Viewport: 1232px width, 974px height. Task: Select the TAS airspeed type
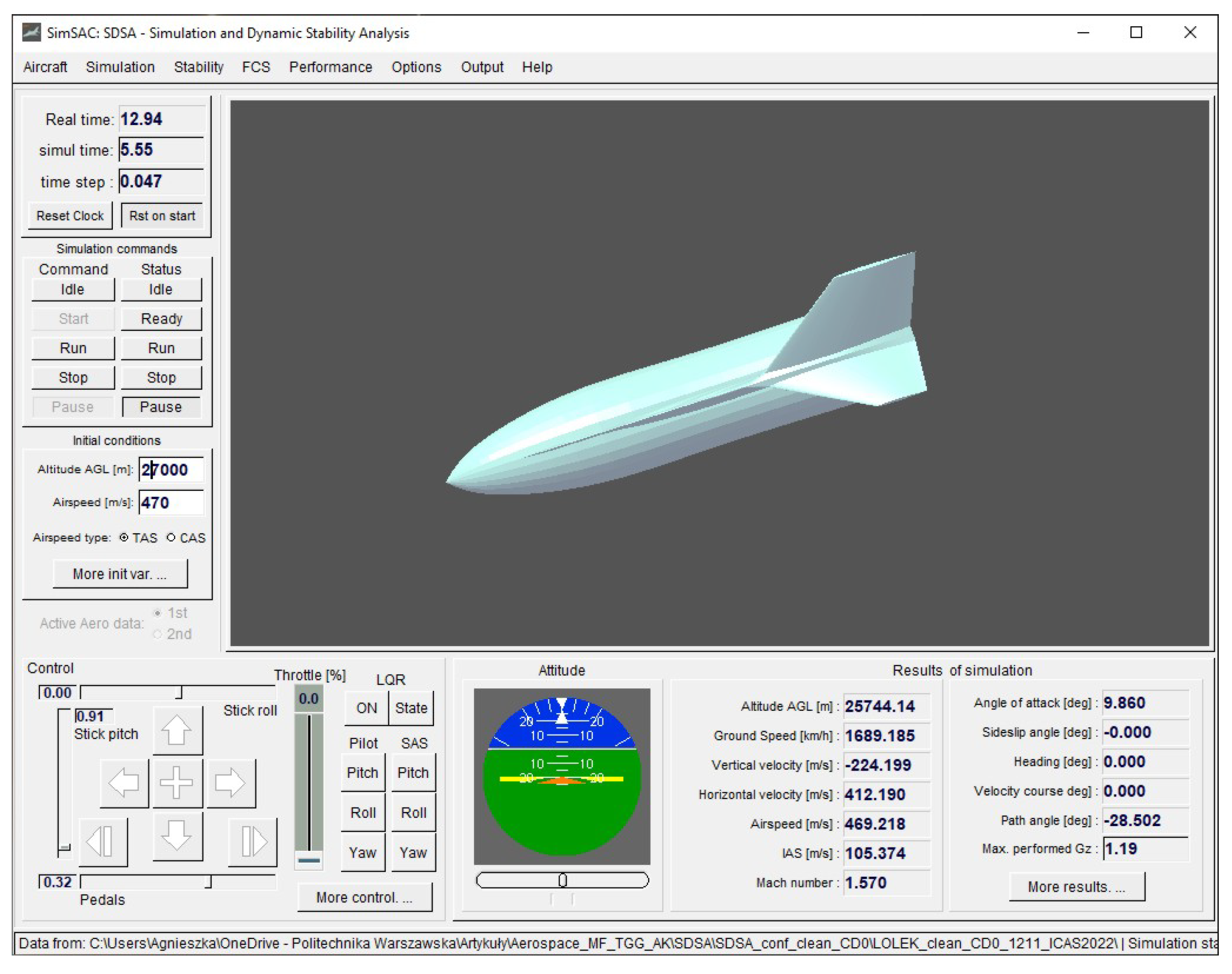124,537
